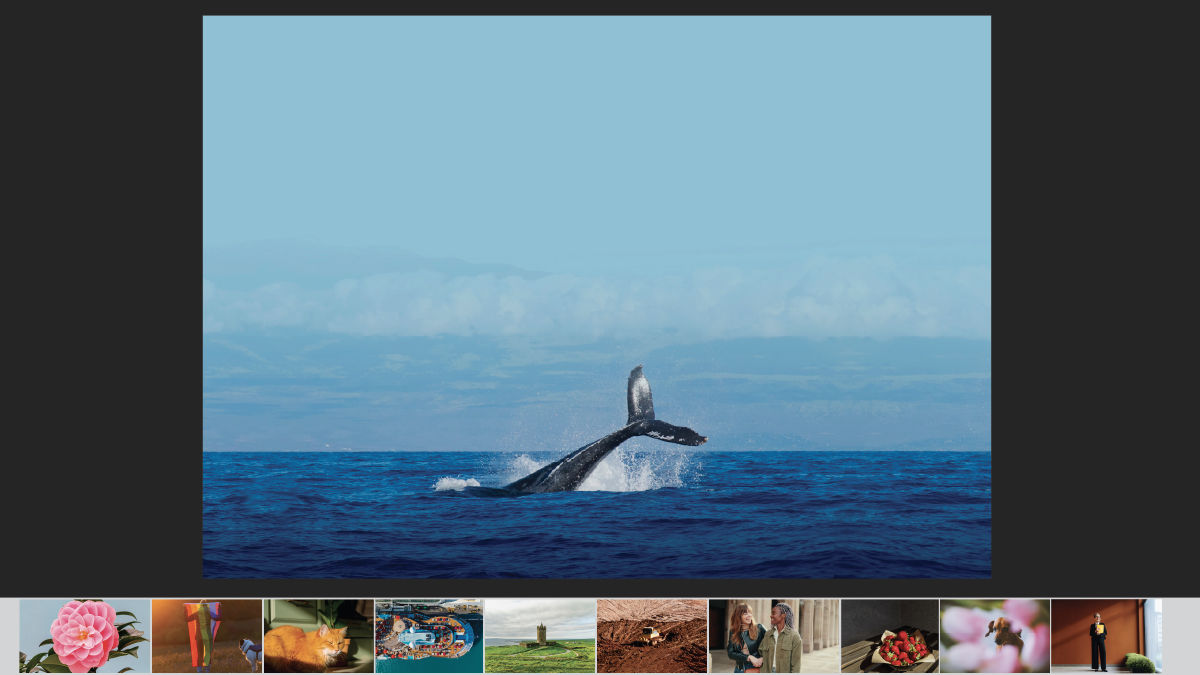Click the cloud band in the main photo

(x=597, y=300)
